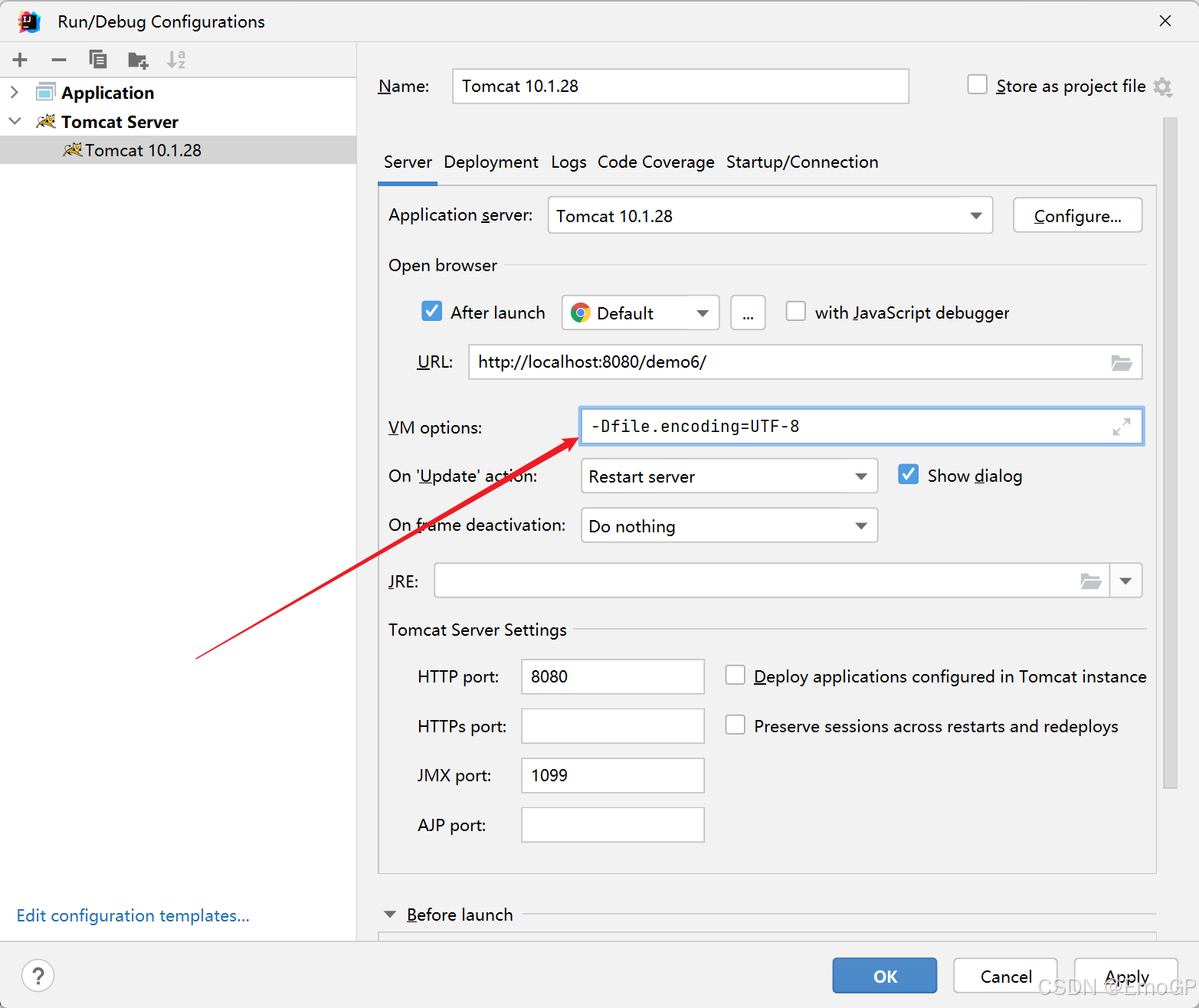The width and height of the screenshot is (1199, 1008).
Task: Switch to the Server tab
Action: [x=408, y=162]
